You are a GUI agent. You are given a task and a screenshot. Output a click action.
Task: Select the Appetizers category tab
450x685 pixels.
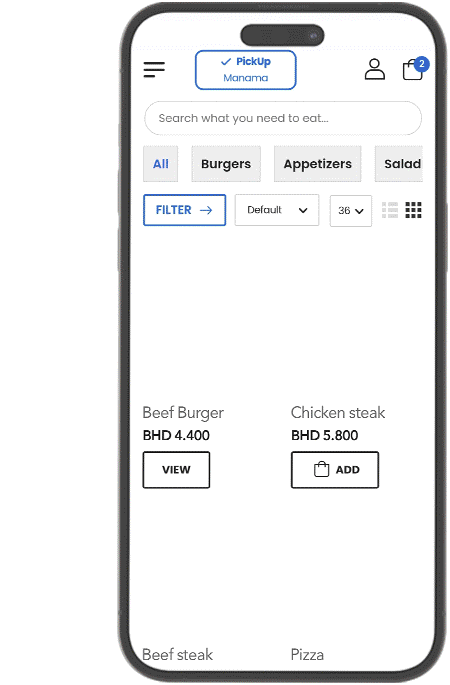point(318,164)
